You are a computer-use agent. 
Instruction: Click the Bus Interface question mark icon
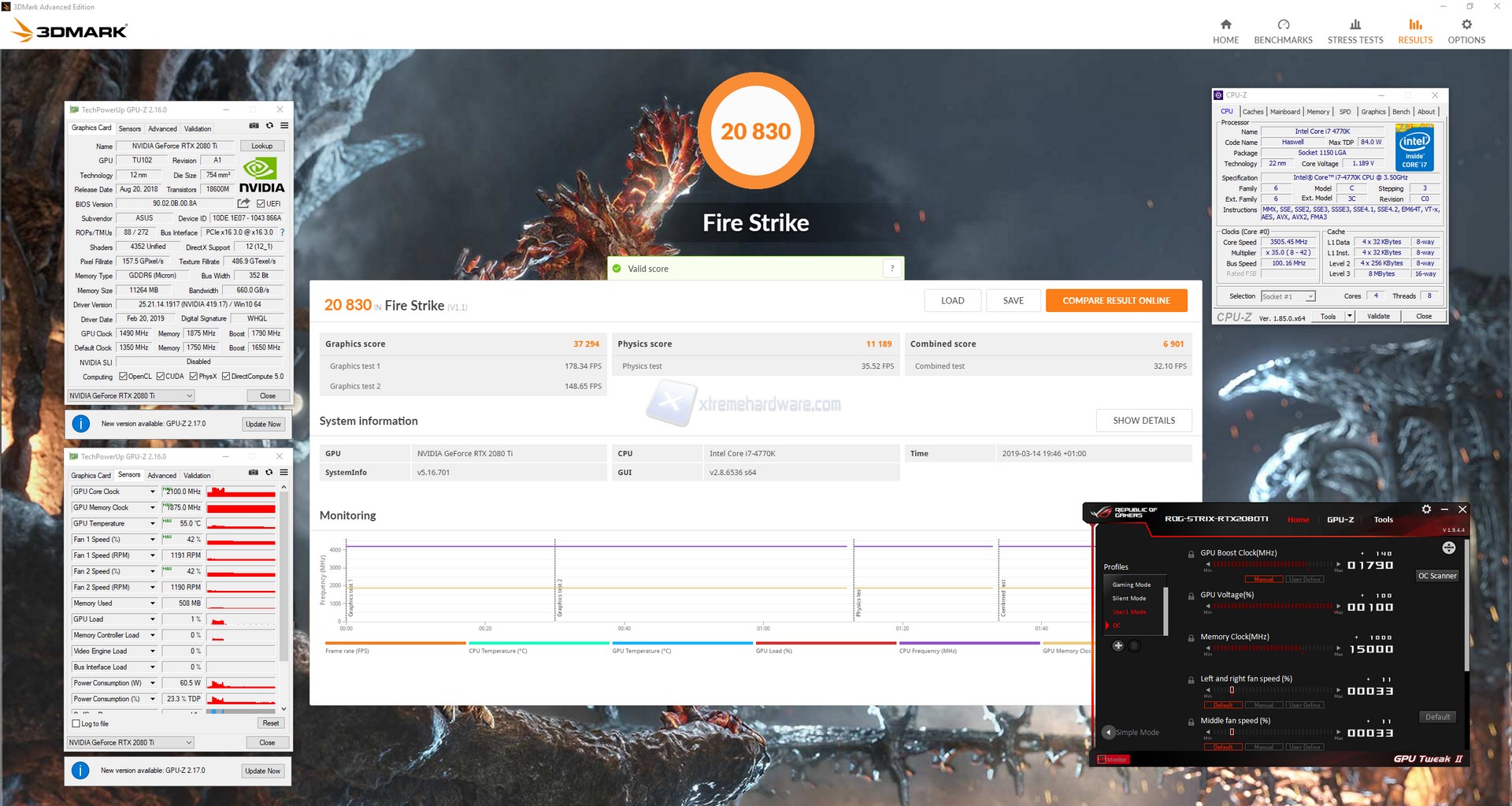[x=282, y=232]
